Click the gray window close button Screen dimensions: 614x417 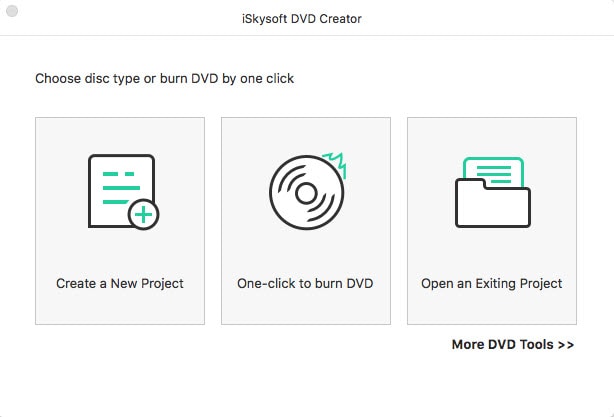point(12,11)
